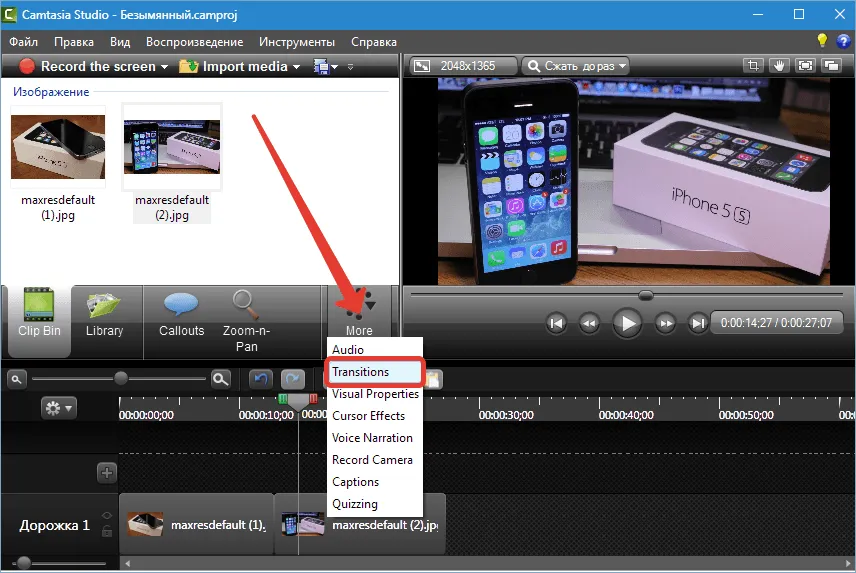Open the Вид menu

pos(120,42)
